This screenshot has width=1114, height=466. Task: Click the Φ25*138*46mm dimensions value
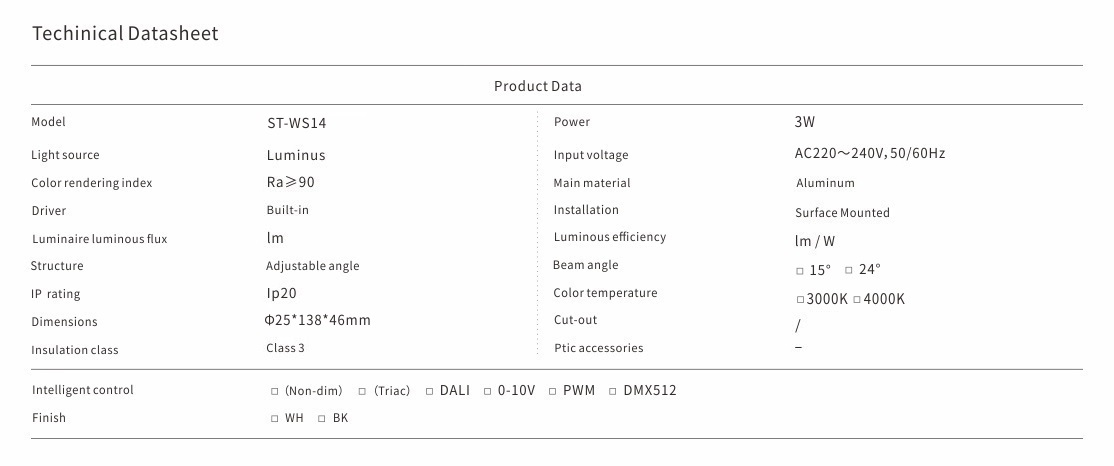317,321
